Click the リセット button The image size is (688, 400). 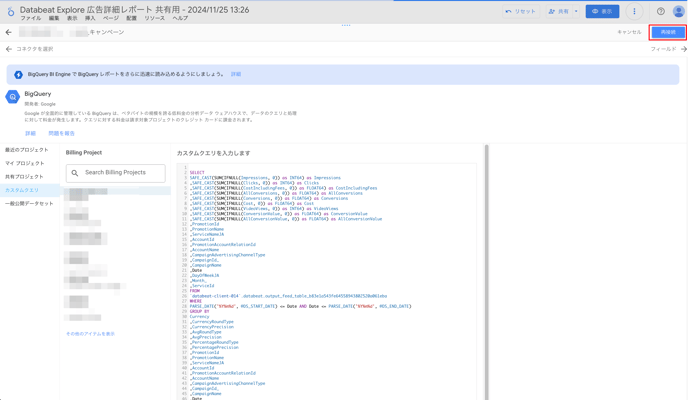[x=520, y=11]
